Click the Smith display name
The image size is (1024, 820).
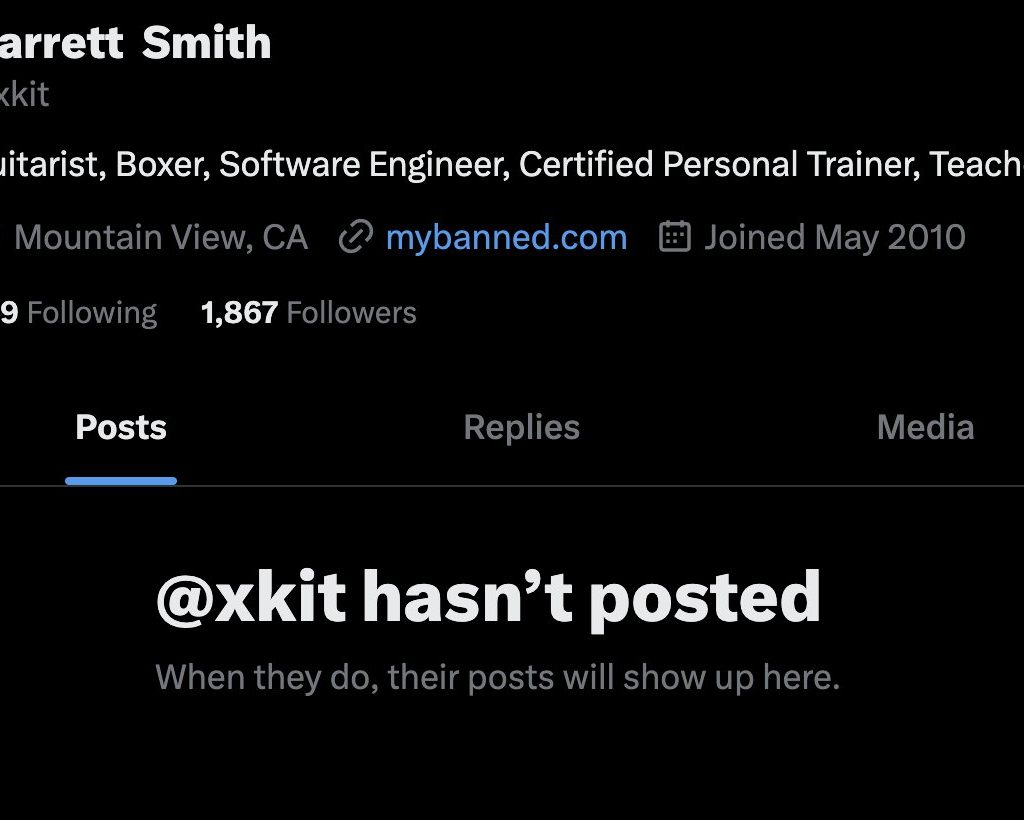[x=206, y=43]
